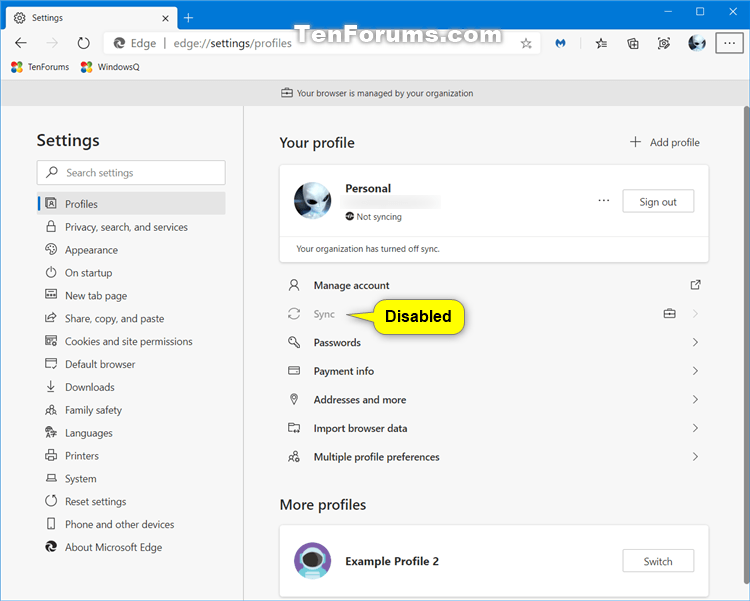Image resolution: width=750 pixels, height=601 pixels.
Task: Select Profiles in settings sidebar
Action: (131, 204)
